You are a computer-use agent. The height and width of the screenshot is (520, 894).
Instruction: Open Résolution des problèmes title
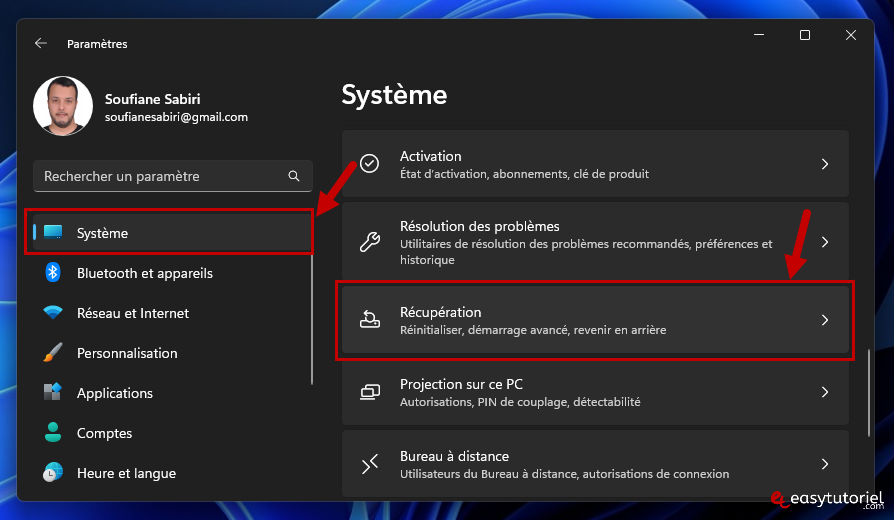[x=479, y=226]
